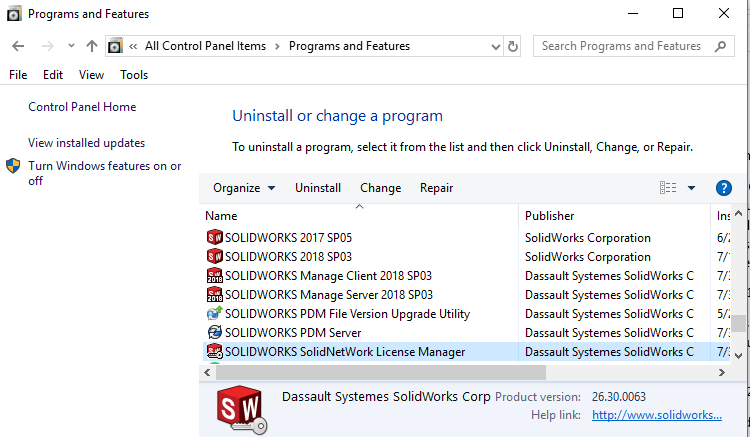Screen dimensions: 750x437
Task: Click Change in the toolbar
Action: tap(381, 188)
